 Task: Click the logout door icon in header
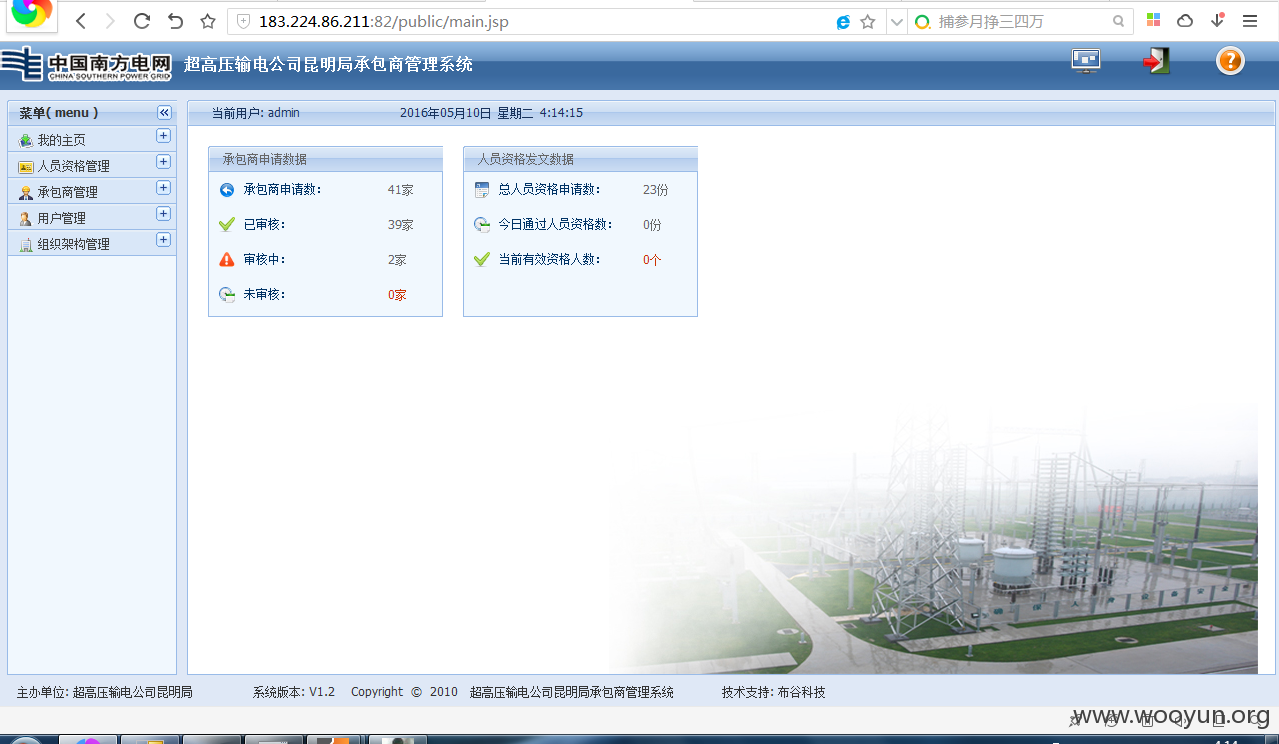pos(1157,61)
